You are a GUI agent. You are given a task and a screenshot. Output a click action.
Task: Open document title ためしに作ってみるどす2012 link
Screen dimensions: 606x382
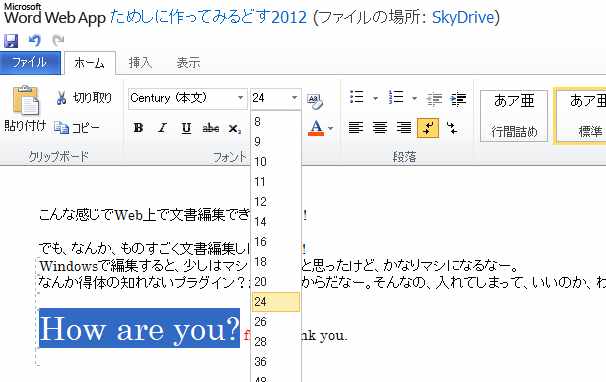[x=208, y=17]
